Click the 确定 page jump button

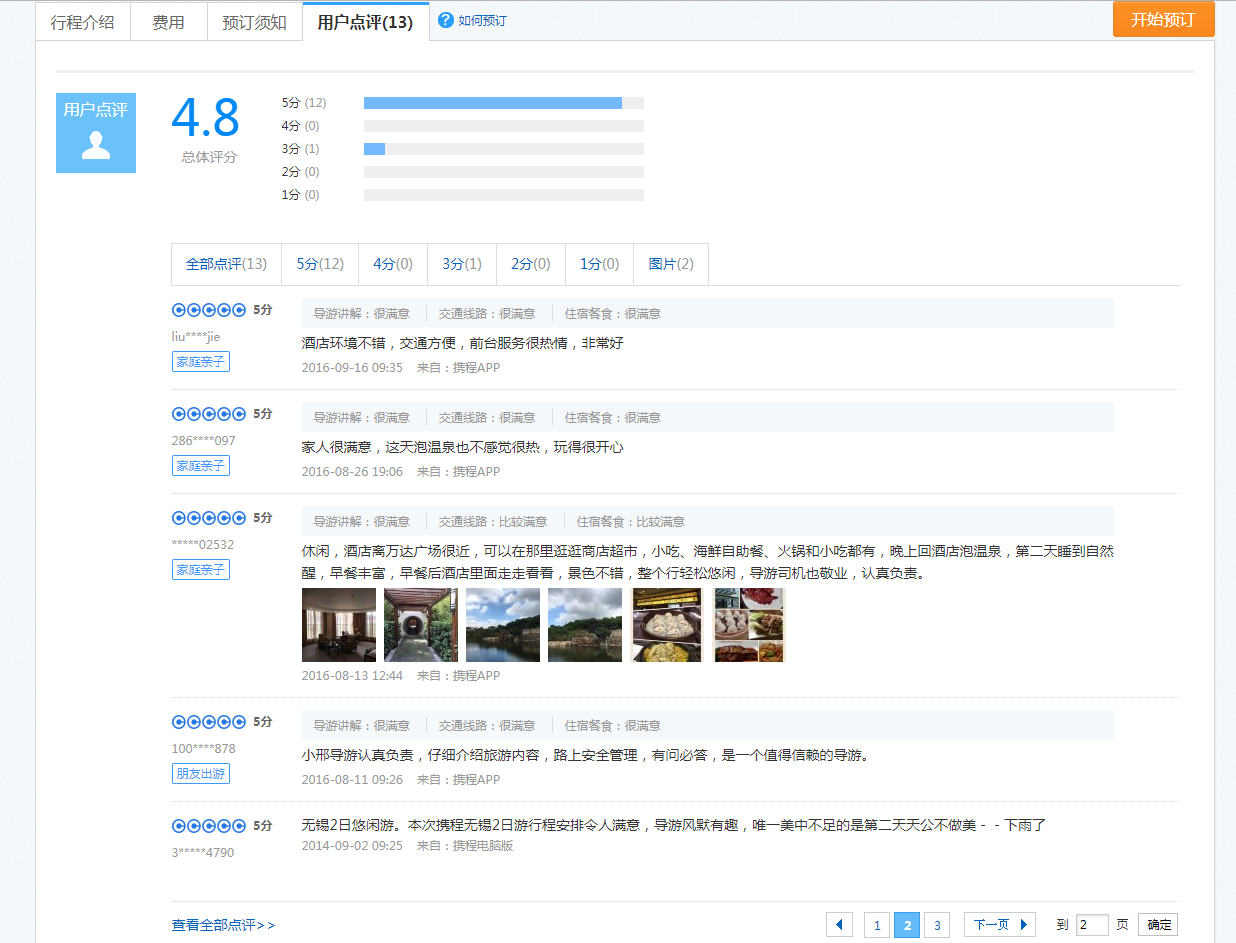1159,925
